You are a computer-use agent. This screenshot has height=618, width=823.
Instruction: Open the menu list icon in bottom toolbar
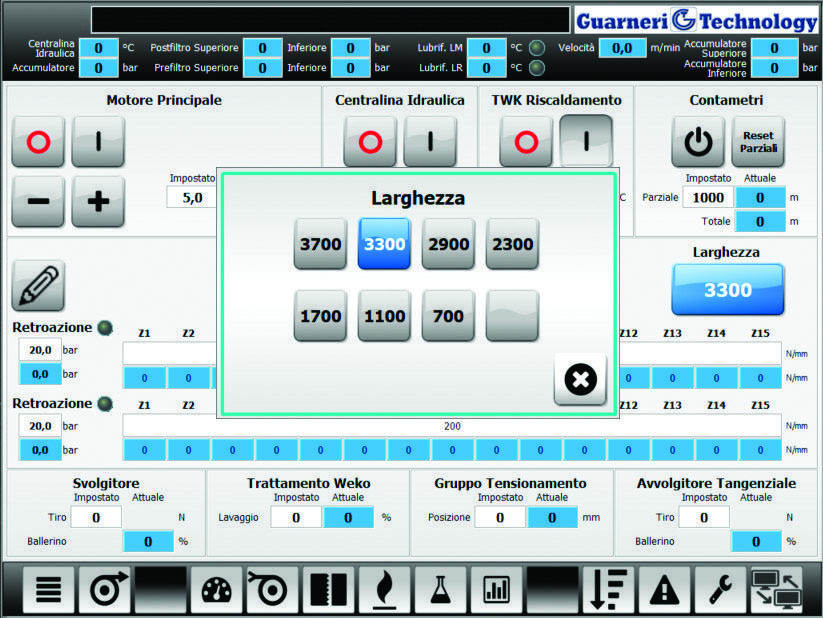pyautogui.click(x=48, y=589)
